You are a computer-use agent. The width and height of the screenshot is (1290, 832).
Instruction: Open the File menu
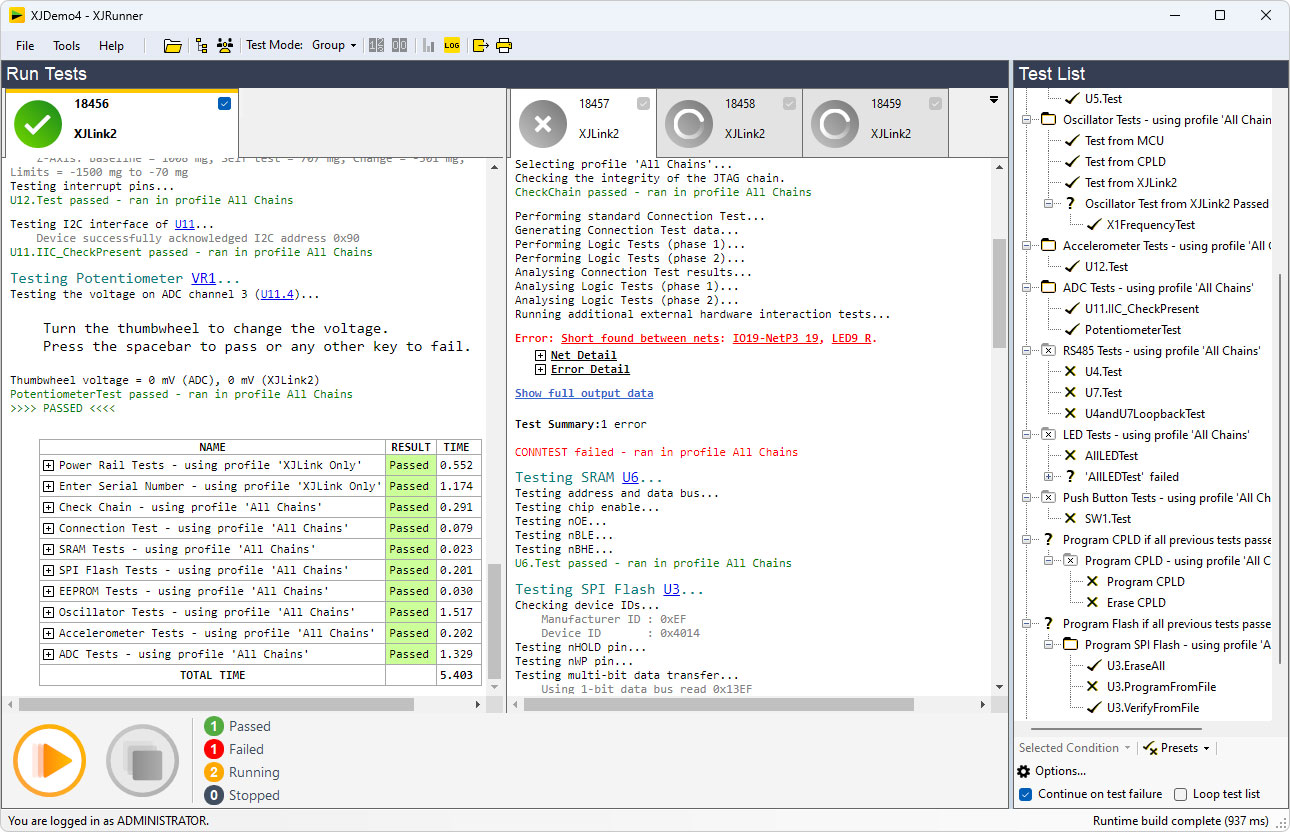tap(25, 45)
